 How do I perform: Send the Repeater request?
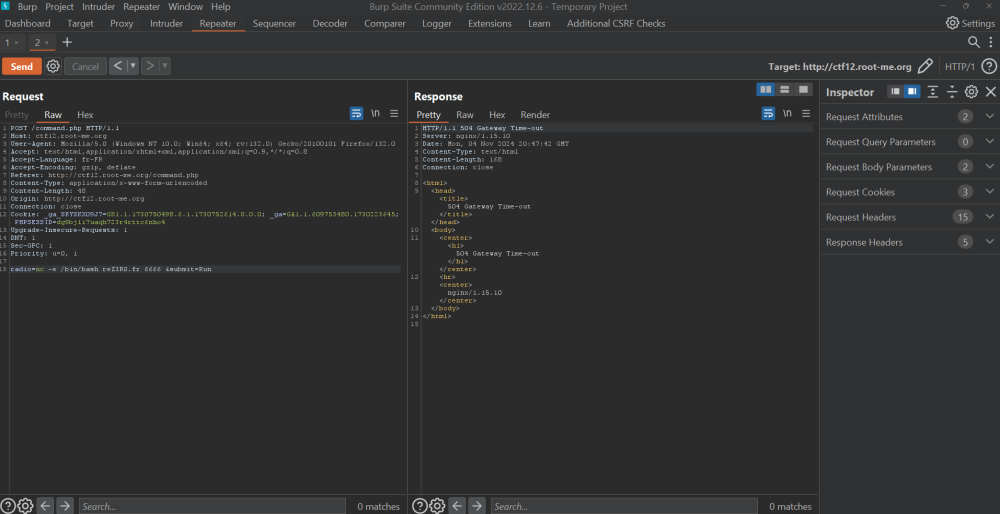click(22, 66)
